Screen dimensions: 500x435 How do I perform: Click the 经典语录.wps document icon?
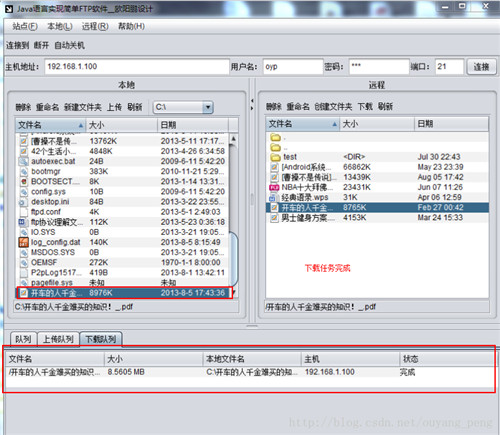tap(274, 197)
